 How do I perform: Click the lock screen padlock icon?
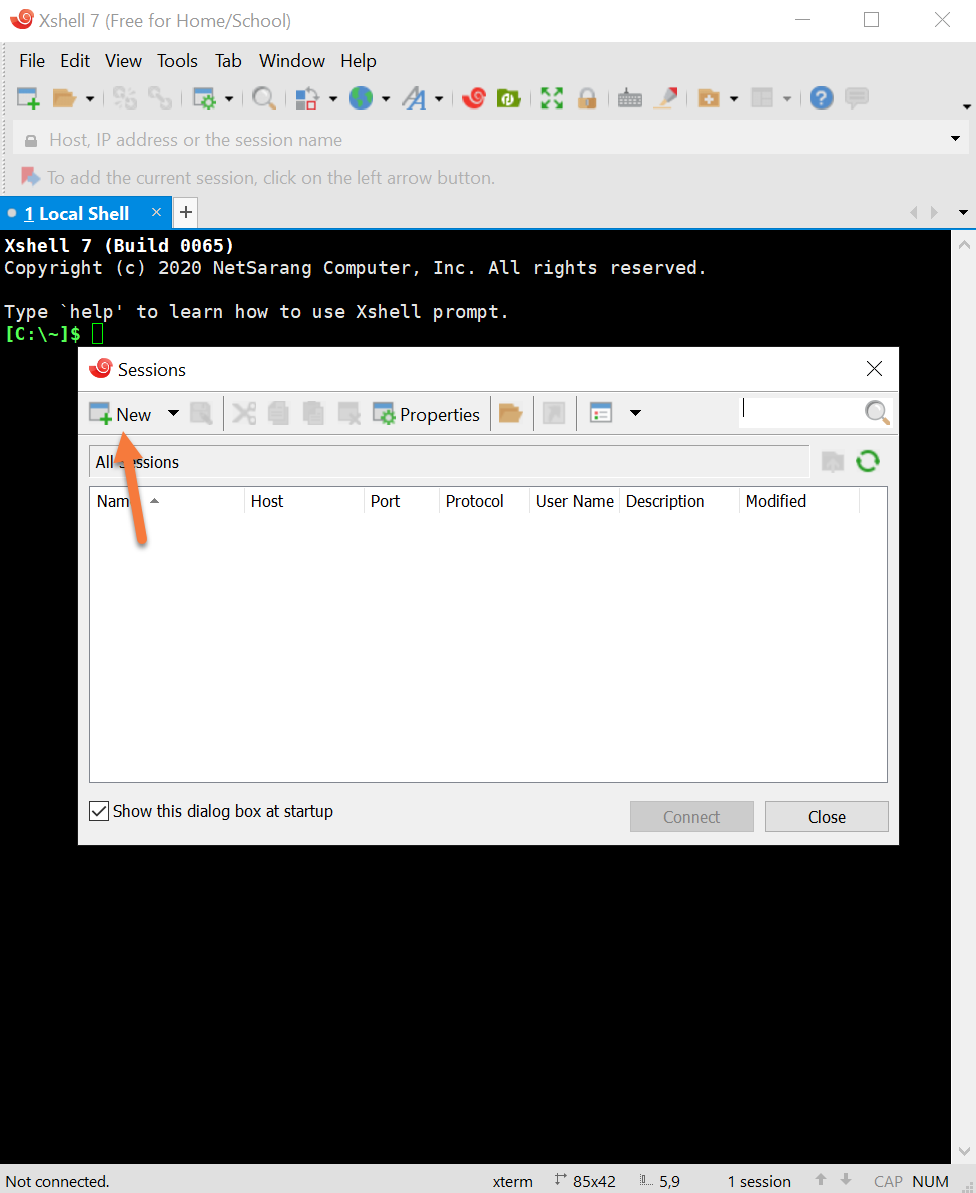pos(587,98)
